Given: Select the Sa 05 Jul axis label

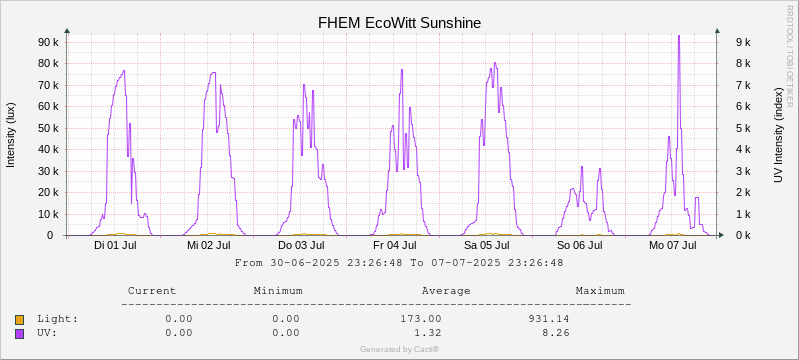Looking at the screenshot, I should click(487, 246).
